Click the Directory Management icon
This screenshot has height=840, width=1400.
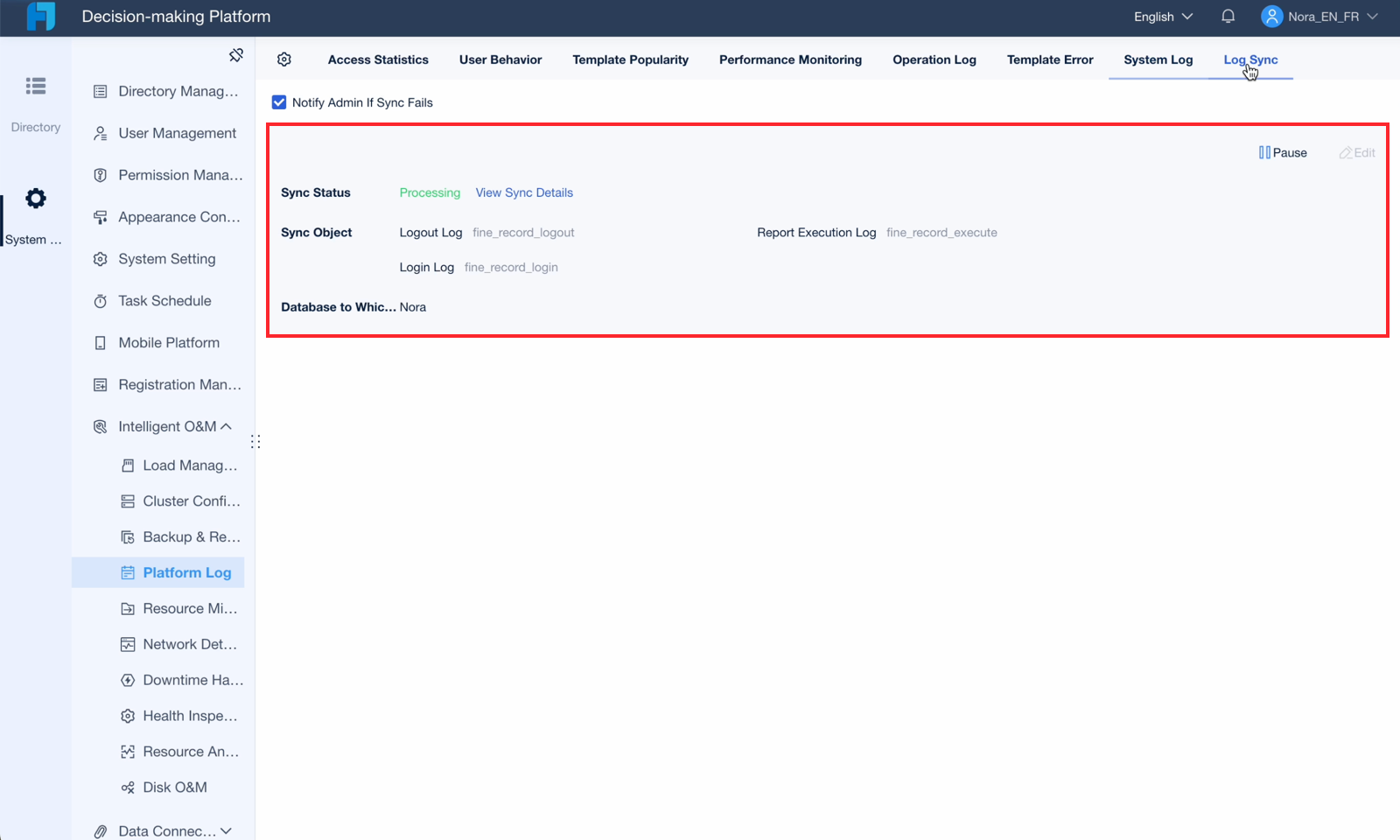click(101, 91)
